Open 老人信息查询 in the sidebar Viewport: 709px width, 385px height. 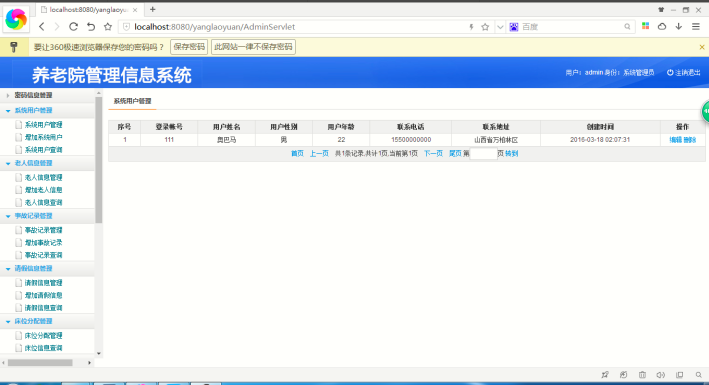pos(43,203)
